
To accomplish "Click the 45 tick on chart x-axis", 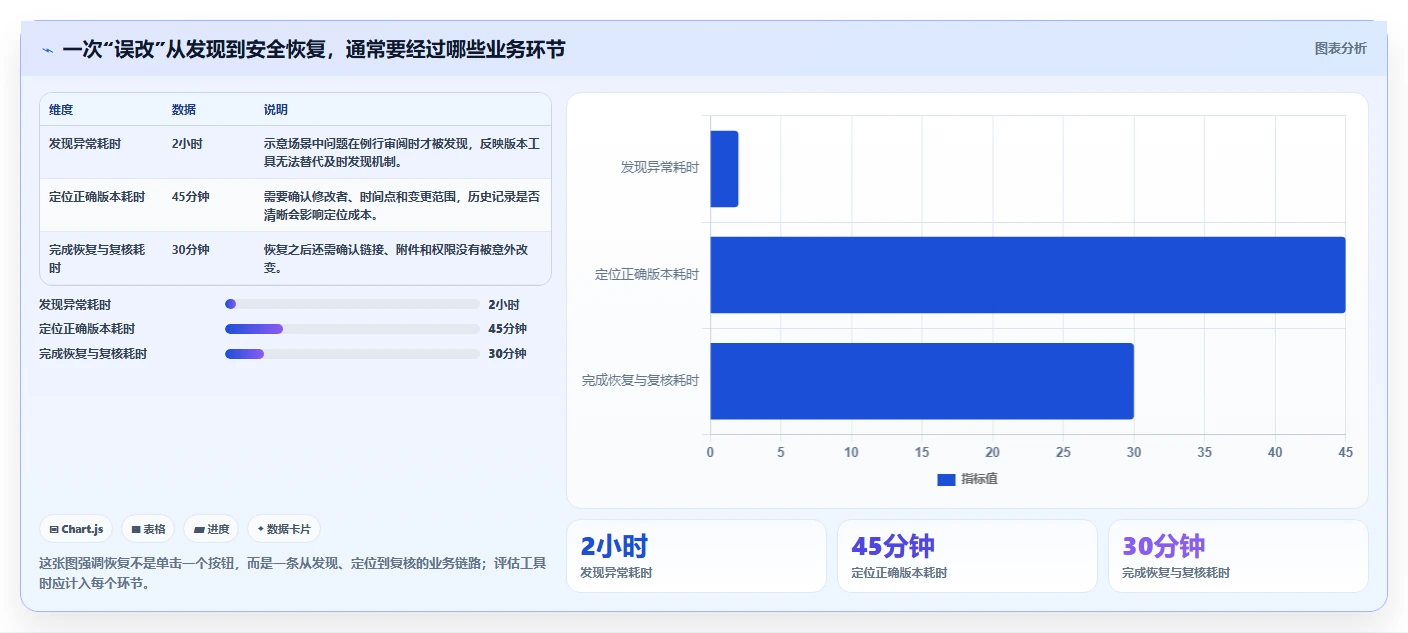I will tap(1345, 453).
